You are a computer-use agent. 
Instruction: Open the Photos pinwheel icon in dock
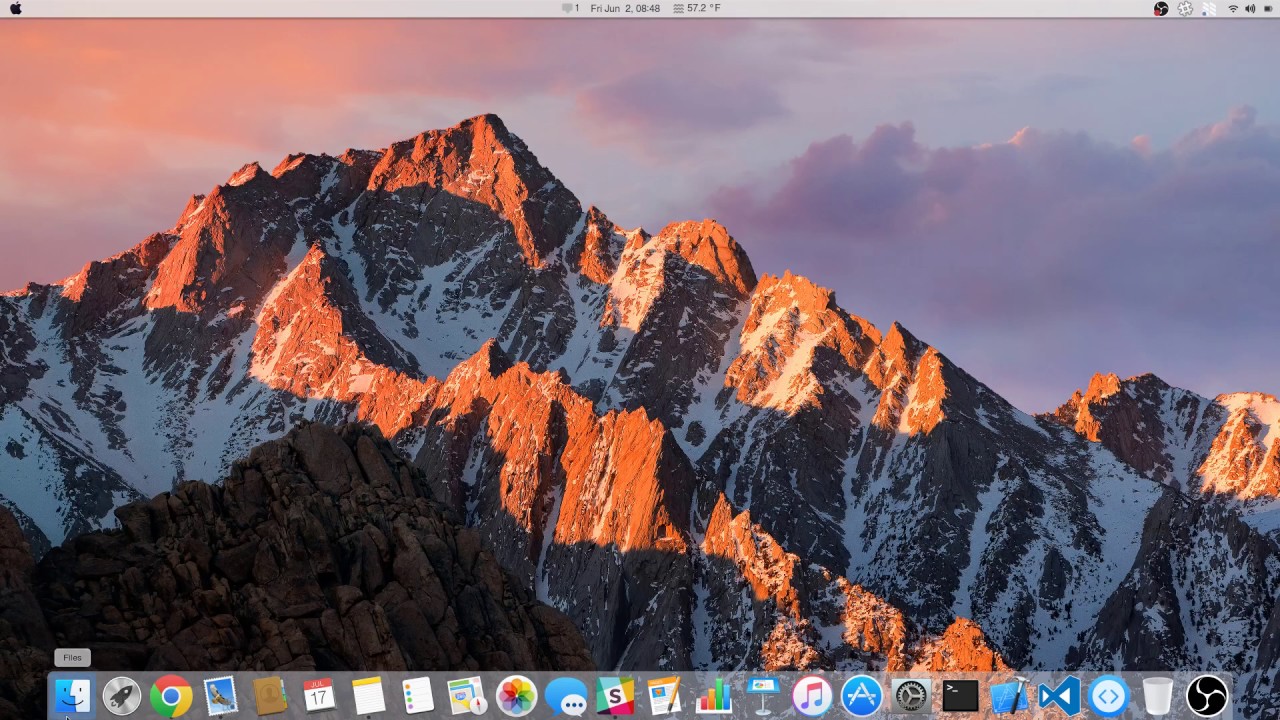[x=516, y=696]
